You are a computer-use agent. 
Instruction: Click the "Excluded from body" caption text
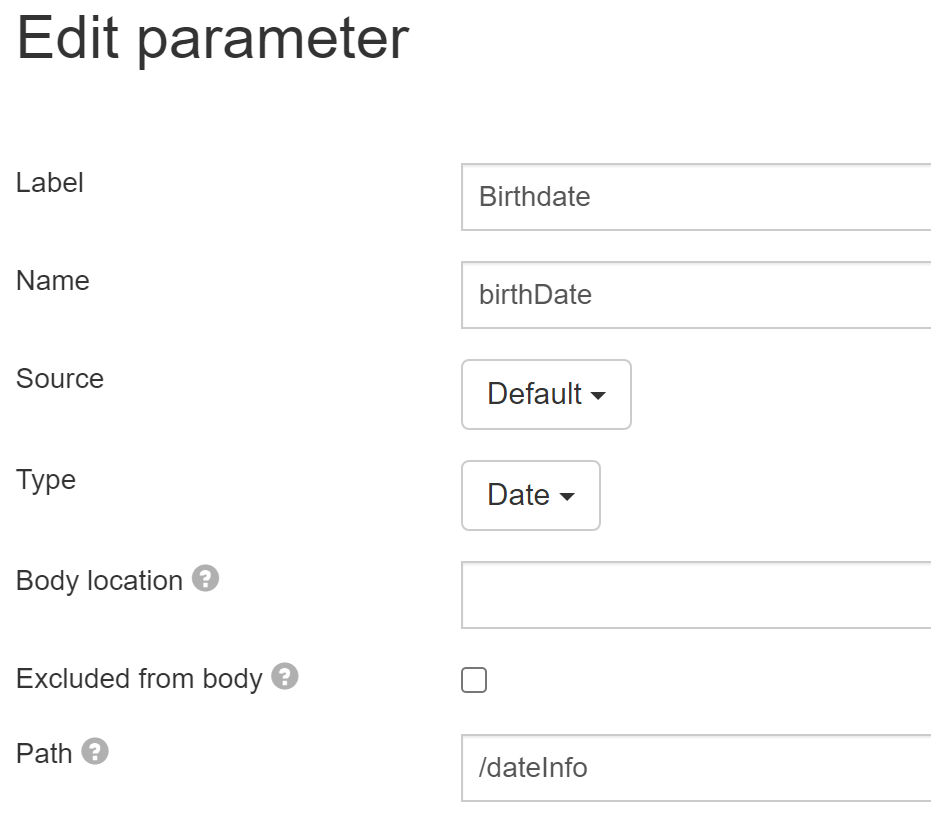[x=139, y=679]
